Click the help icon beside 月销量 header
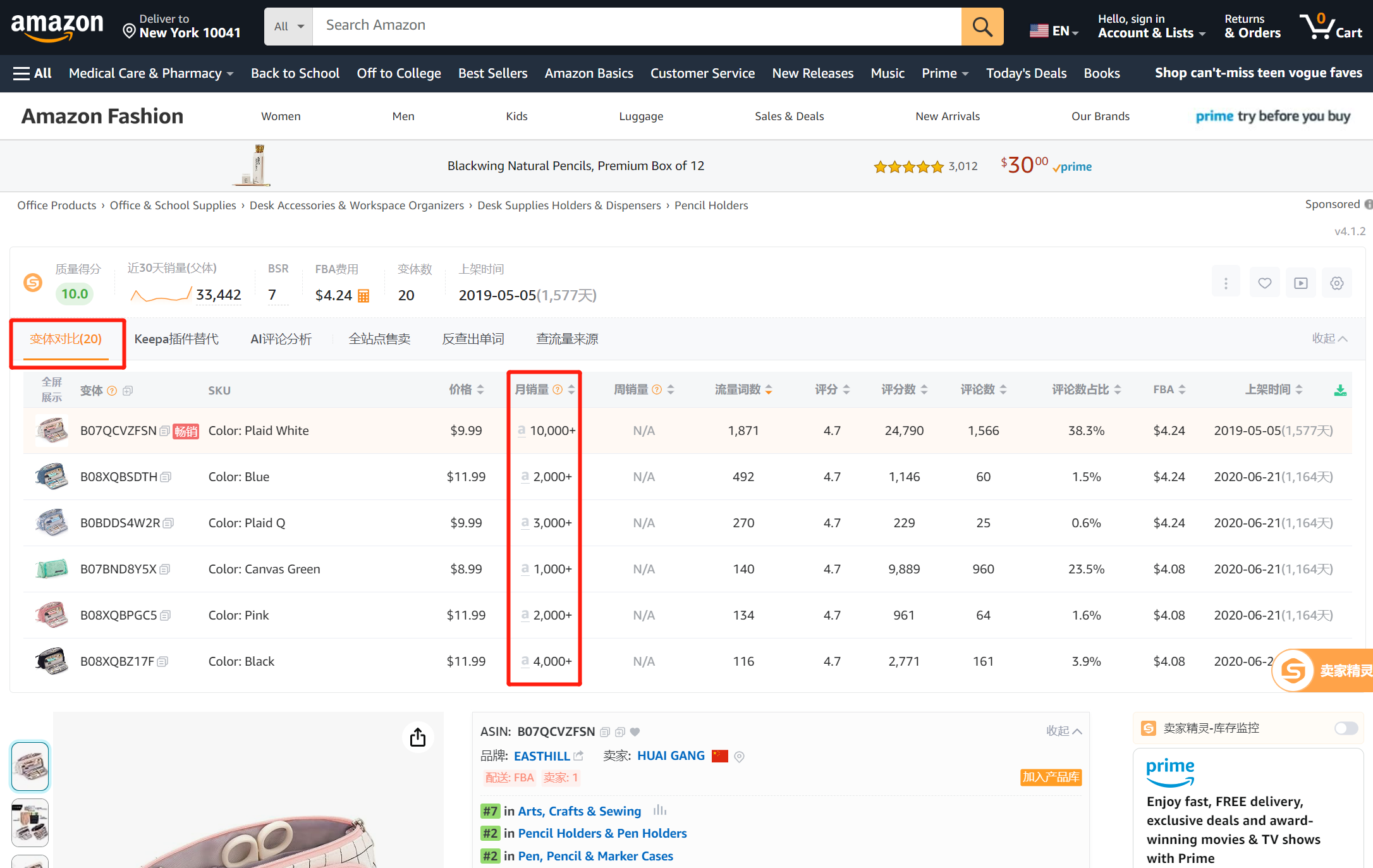Image resolution: width=1373 pixels, height=868 pixels. [558, 389]
